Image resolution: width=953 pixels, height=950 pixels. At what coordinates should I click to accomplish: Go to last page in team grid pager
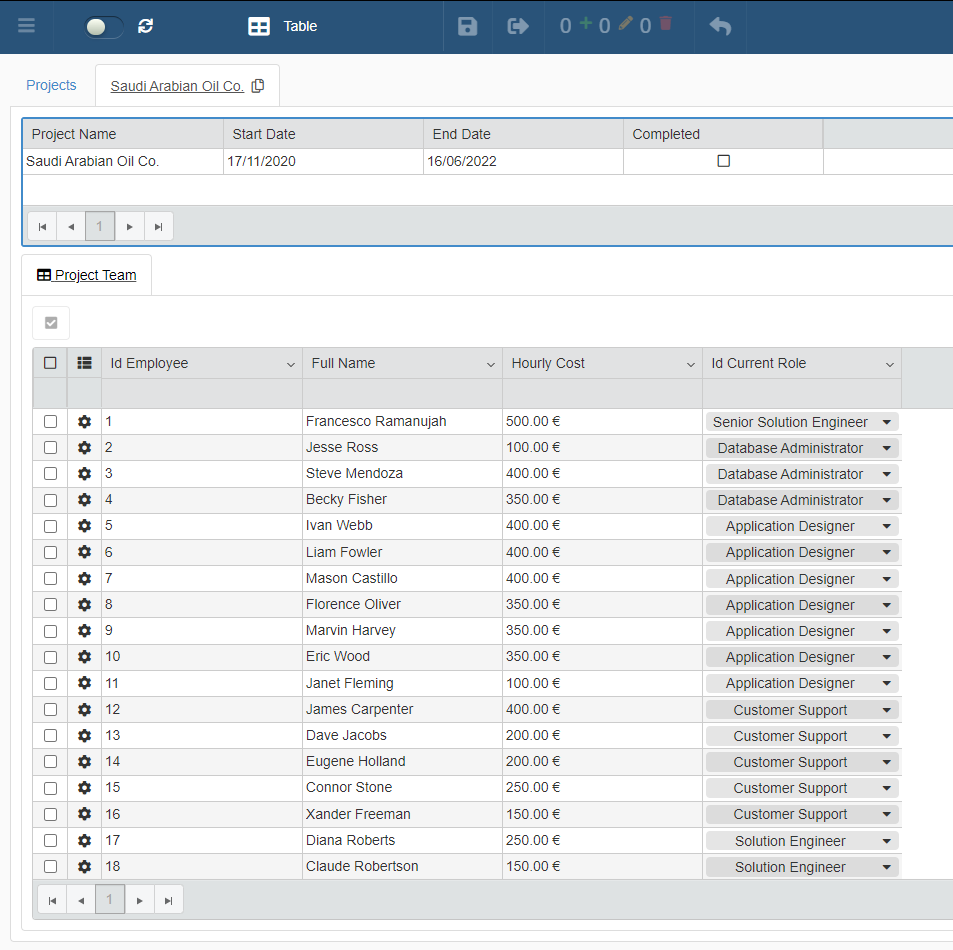coord(168,900)
